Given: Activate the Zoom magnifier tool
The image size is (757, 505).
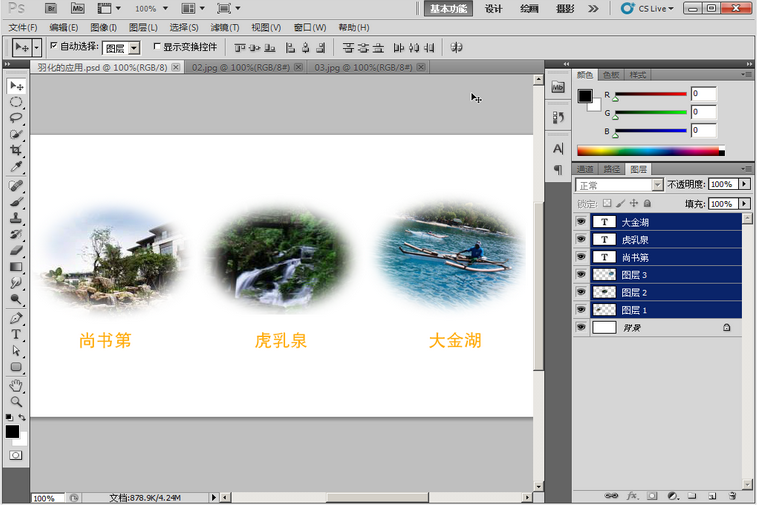Looking at the screenshot, I should 16,401.
